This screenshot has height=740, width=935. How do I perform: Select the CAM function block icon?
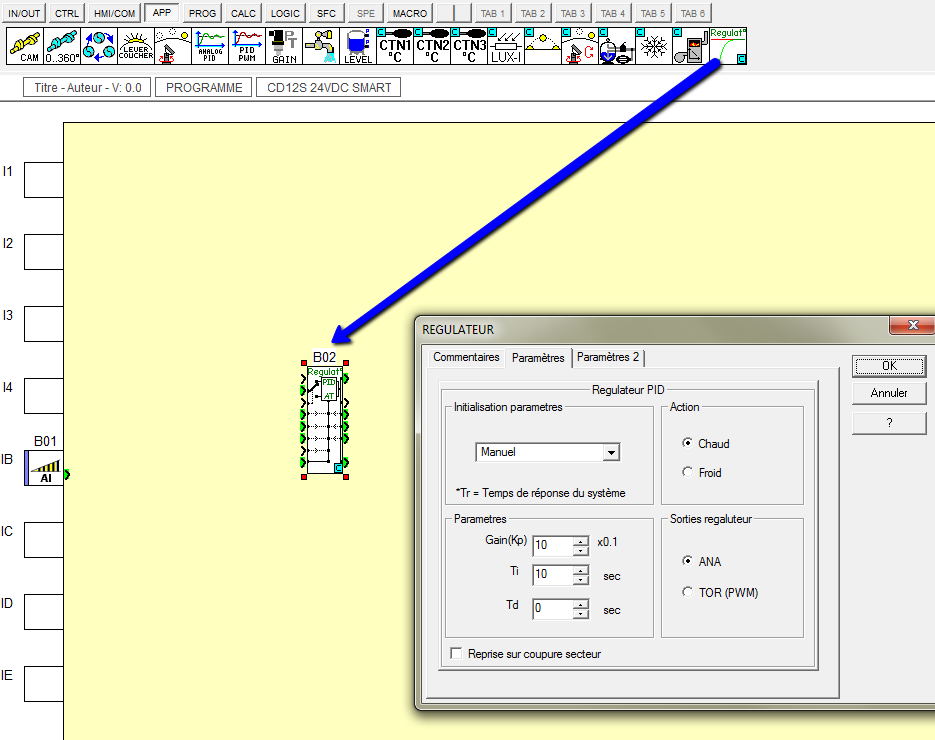(x=25, y=46)
